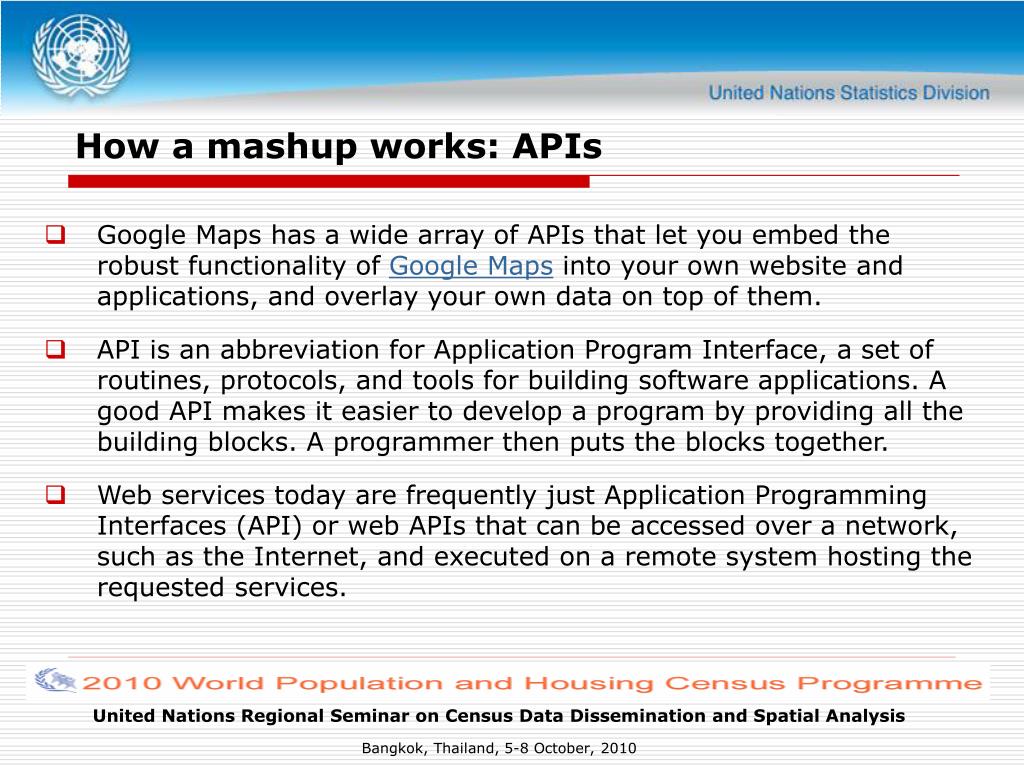
Task: Click the bullet square beside 'API is an abbreviation'
Action: point(56,349)
